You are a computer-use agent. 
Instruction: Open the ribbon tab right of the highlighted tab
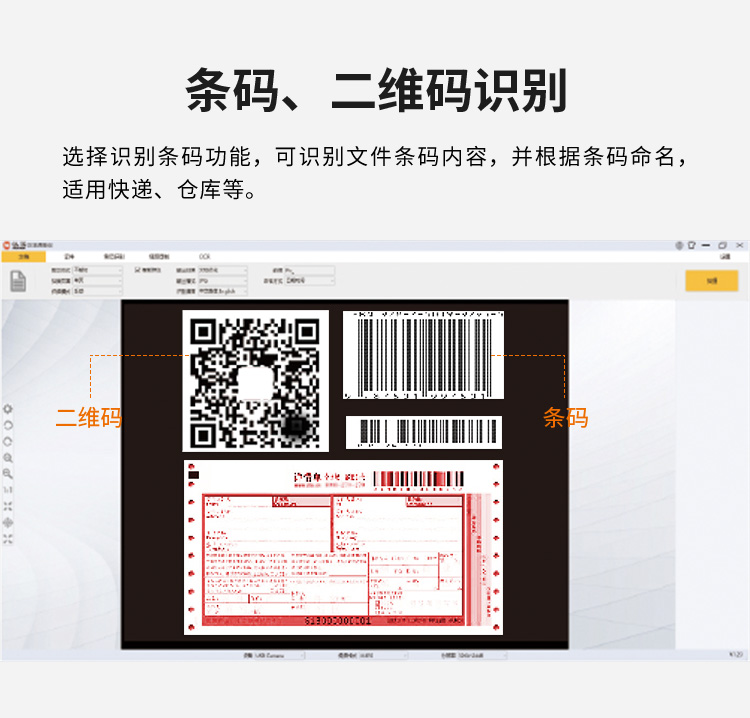click(69, 257)
